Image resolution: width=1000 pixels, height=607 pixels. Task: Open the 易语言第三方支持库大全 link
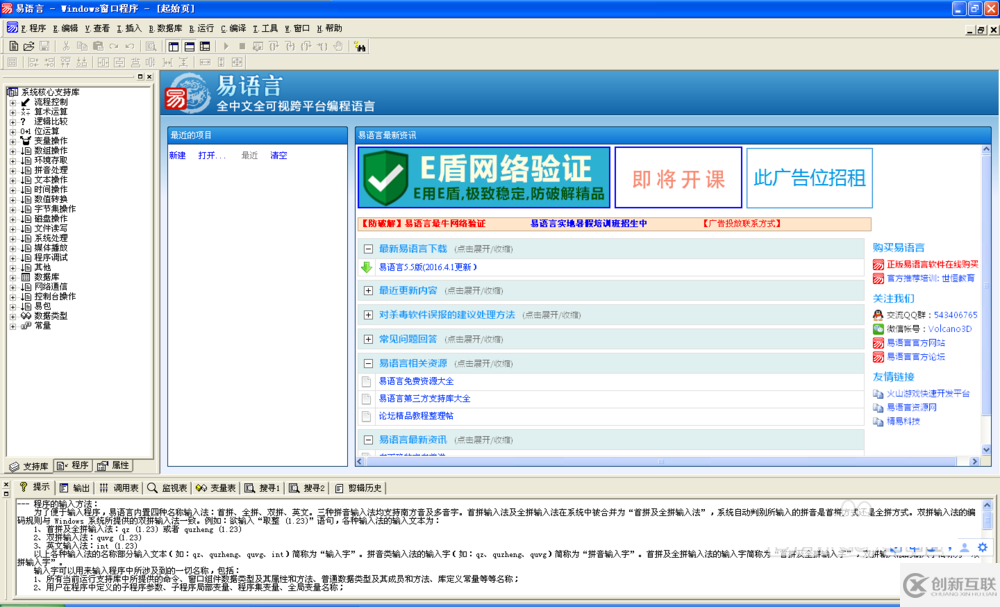tap(425, 399)
